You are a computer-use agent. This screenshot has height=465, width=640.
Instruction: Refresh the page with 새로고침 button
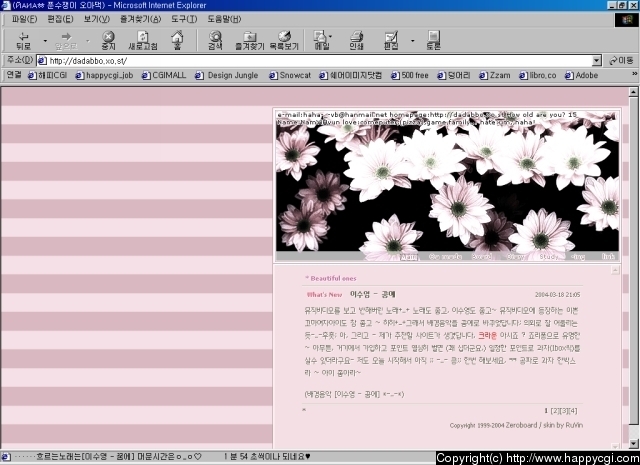pos(142,40)
